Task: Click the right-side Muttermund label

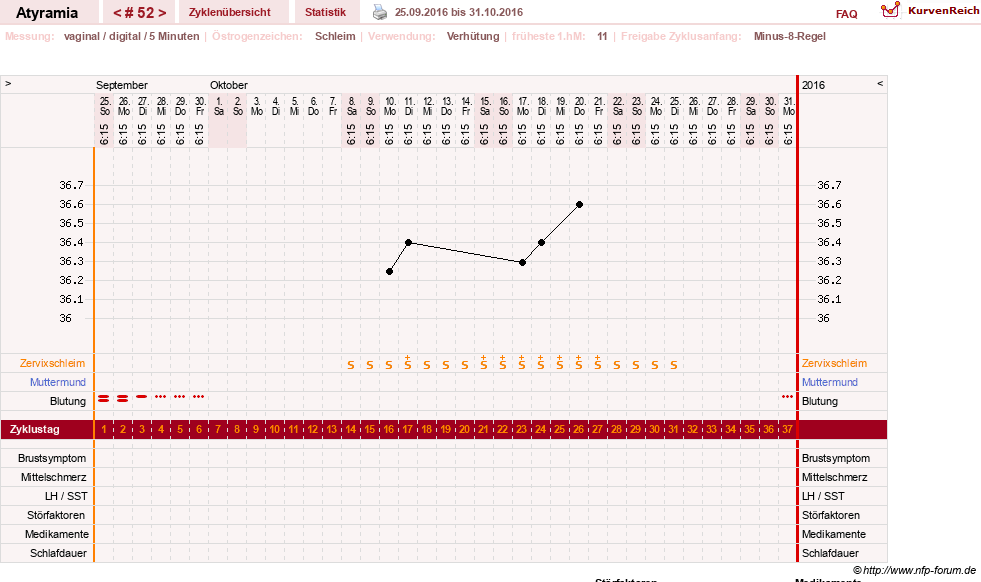Action: (830, 382)
